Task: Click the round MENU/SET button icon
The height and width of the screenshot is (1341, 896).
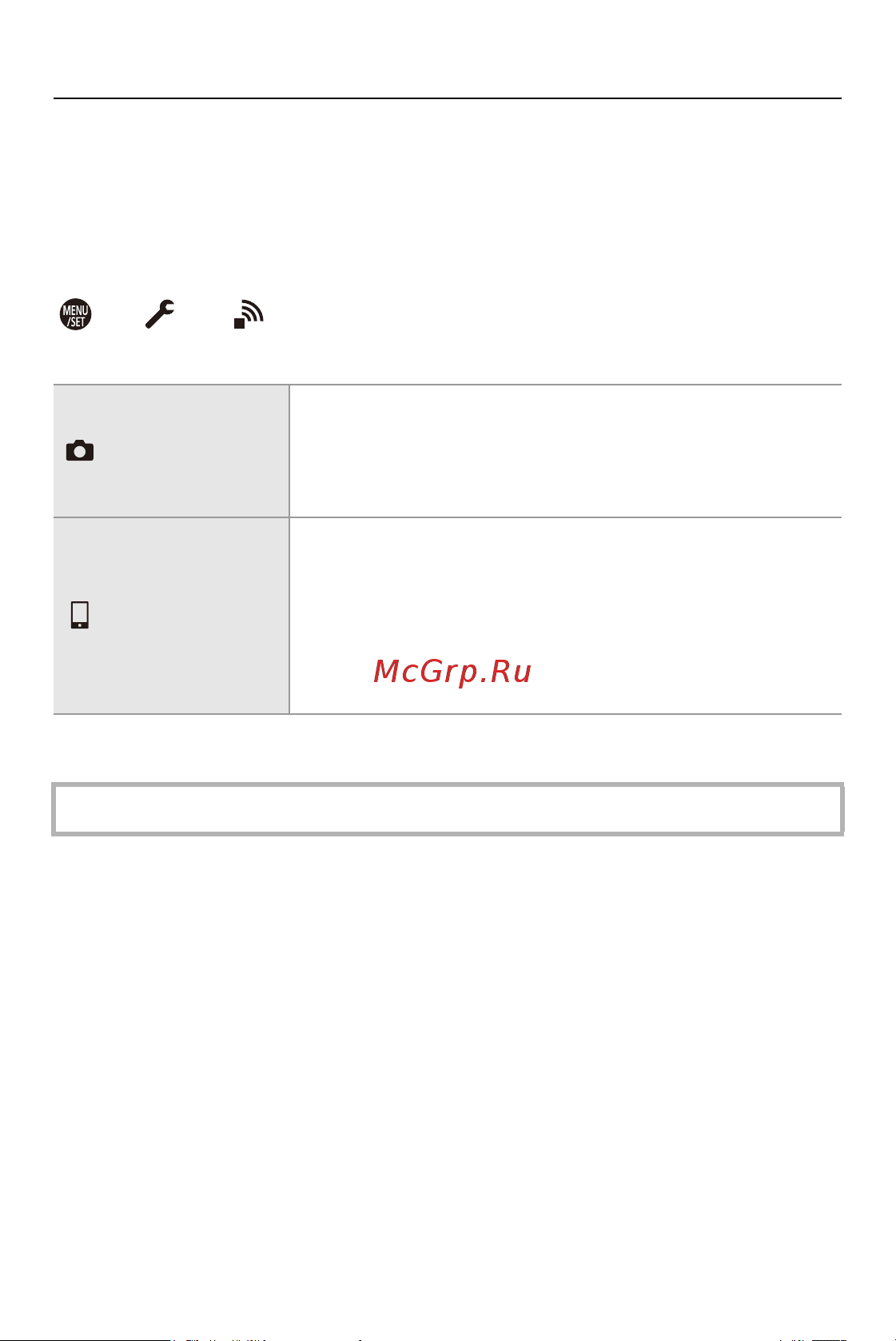Action: (76, 314)
